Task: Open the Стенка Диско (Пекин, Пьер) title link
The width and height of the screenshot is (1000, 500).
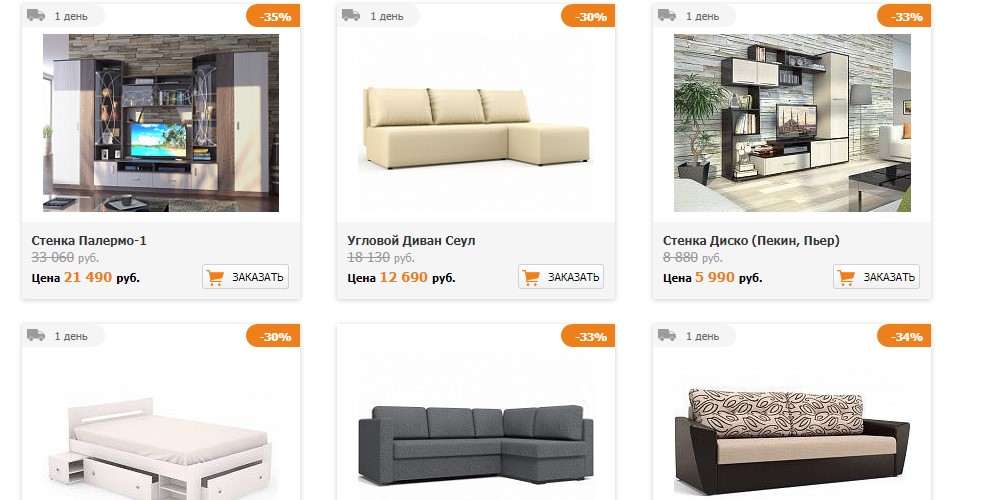Action: [751, 240]
